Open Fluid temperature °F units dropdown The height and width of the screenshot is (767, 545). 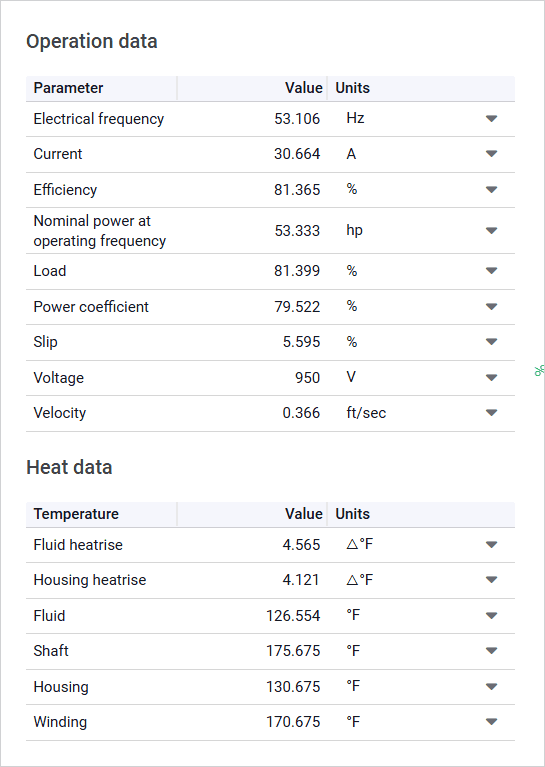(491, 615)
